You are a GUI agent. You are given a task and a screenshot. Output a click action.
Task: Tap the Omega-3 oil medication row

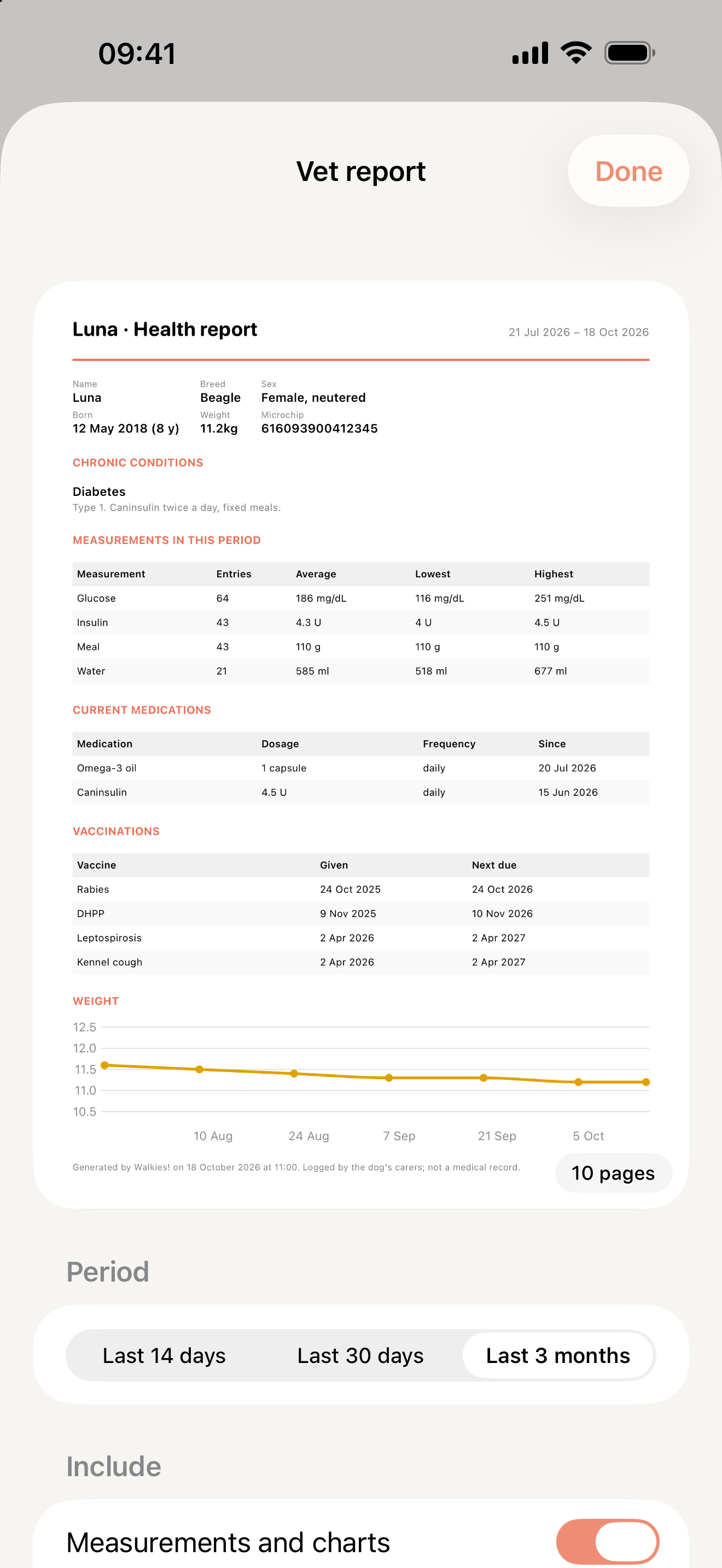[x=361, y=768]
